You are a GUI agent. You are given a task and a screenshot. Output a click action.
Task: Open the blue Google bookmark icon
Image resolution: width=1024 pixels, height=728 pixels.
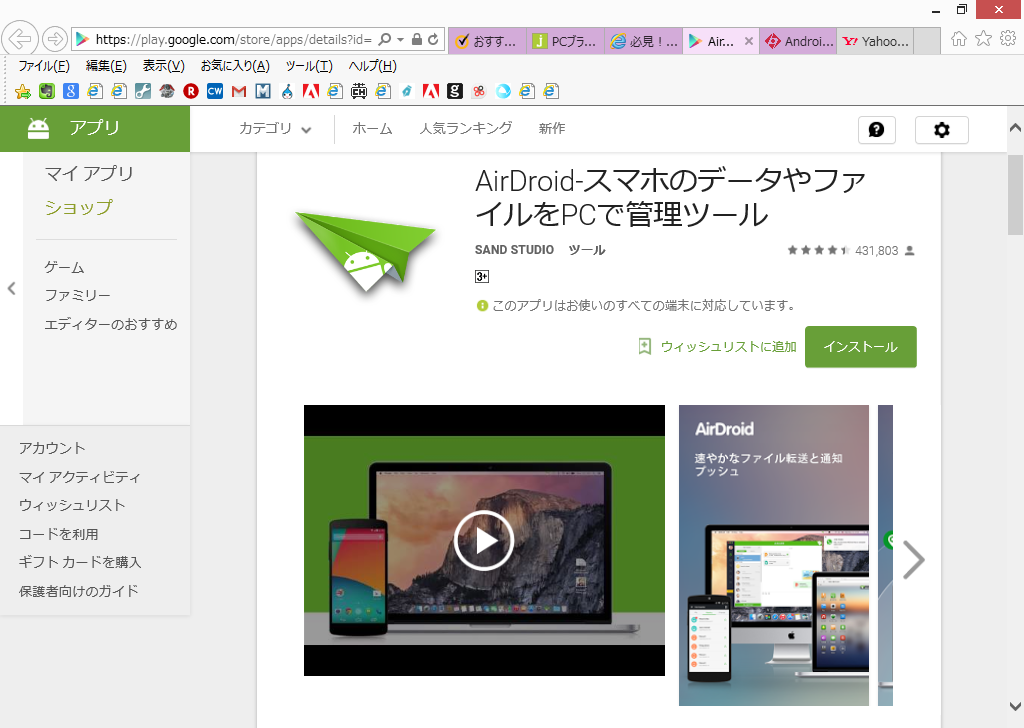point(71,91)
